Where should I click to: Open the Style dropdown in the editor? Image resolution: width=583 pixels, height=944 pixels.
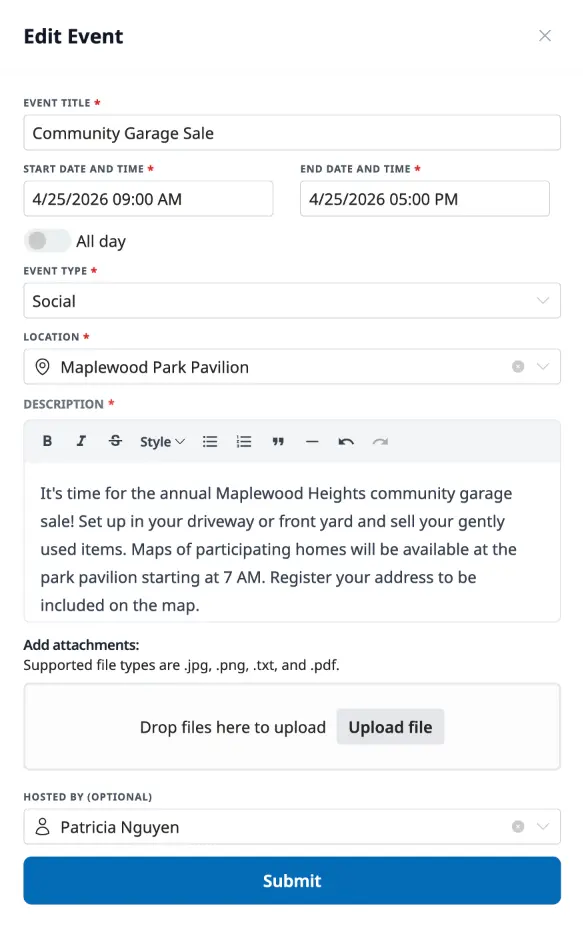tap(161, 441)
